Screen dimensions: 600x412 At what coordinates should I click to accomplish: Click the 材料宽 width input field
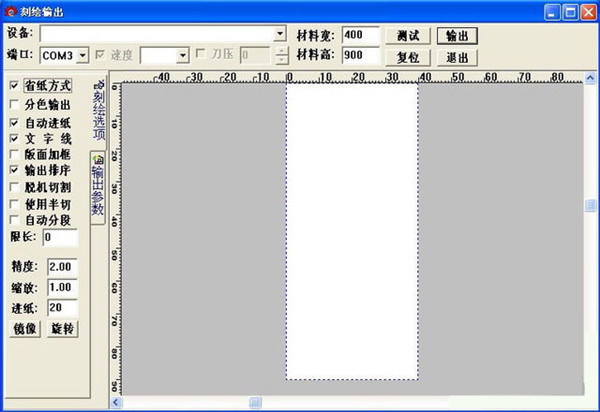pos(360,35)
